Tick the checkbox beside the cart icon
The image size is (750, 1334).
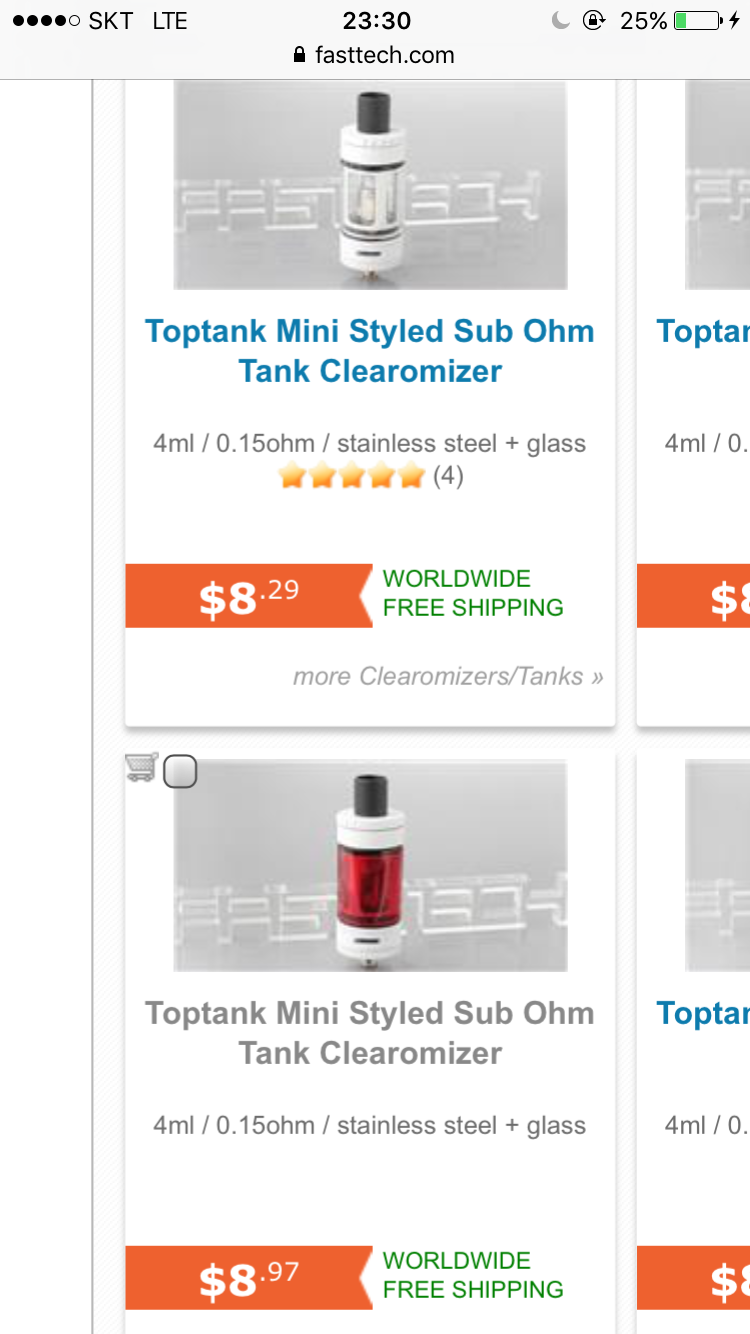pyautogui.click(x=180, y=772)
